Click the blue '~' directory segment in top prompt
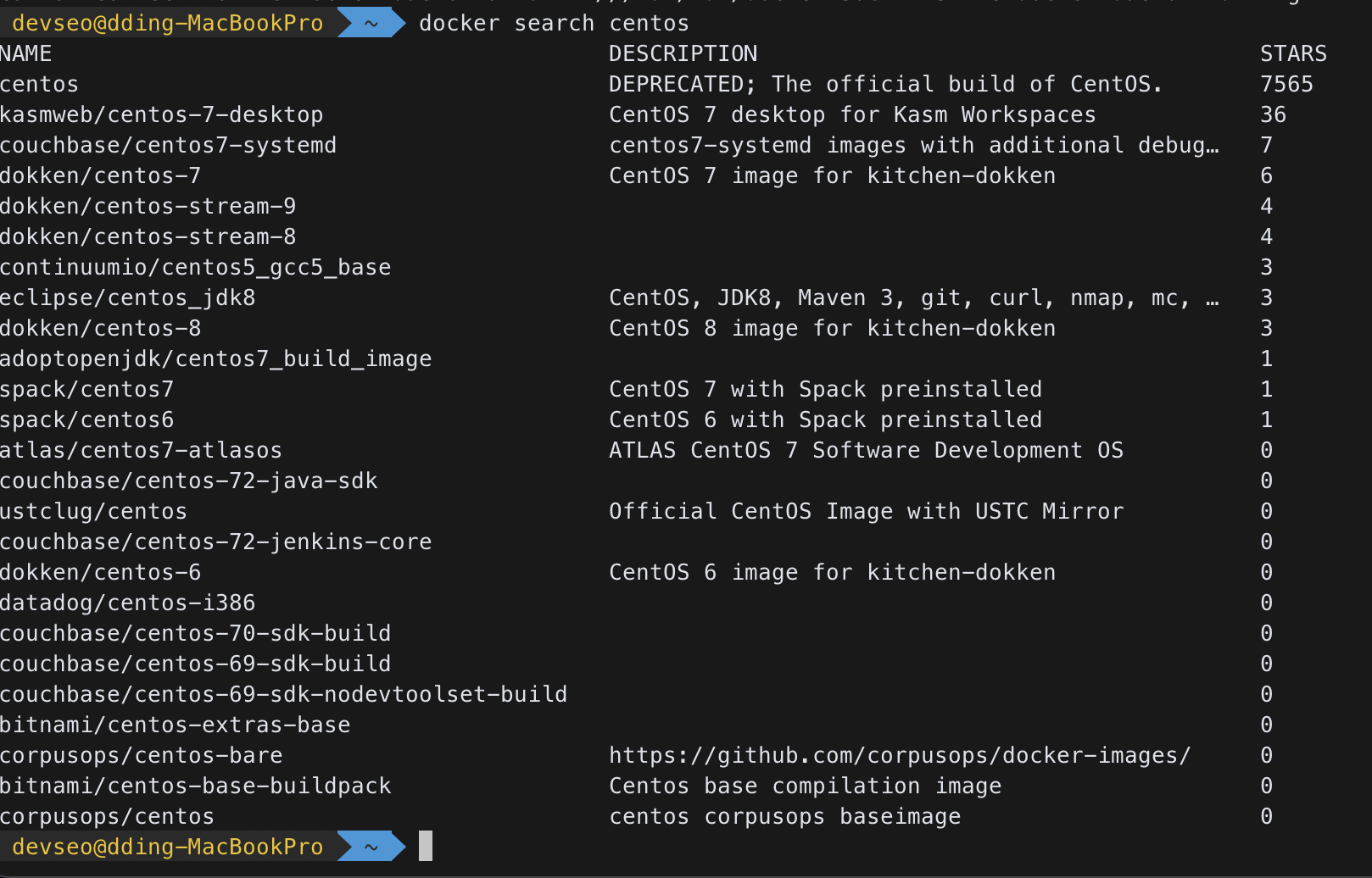The image size is (1372, 878). tap(371, 24)
